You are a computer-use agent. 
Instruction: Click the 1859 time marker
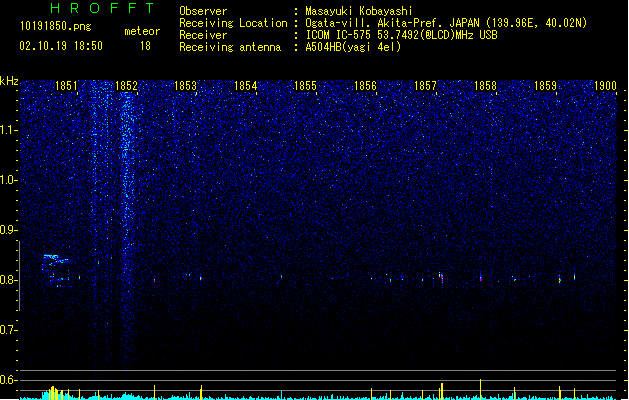[x=546, y=86]
